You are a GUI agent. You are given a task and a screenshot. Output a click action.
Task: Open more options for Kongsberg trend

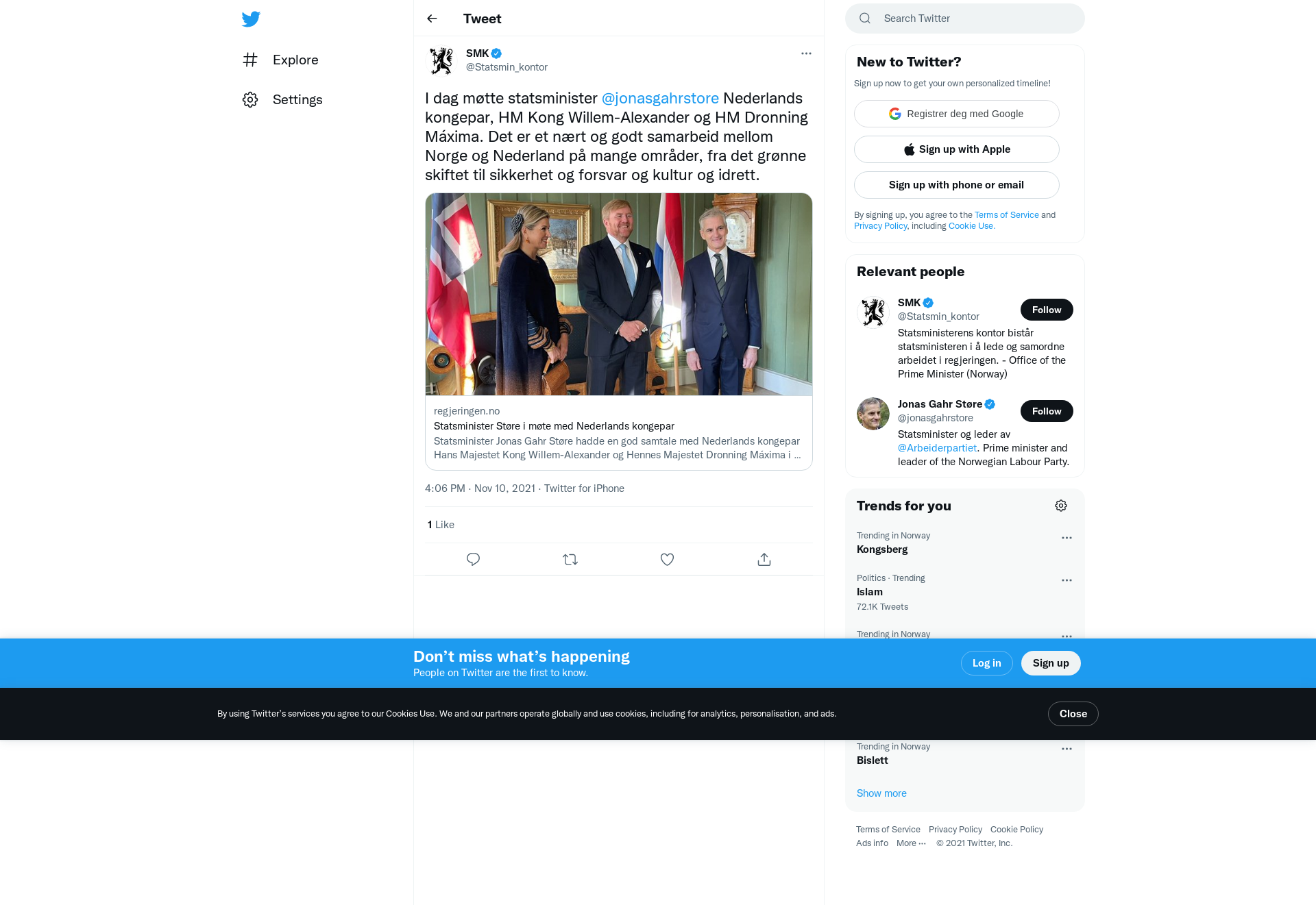[x=1067, y=538]
